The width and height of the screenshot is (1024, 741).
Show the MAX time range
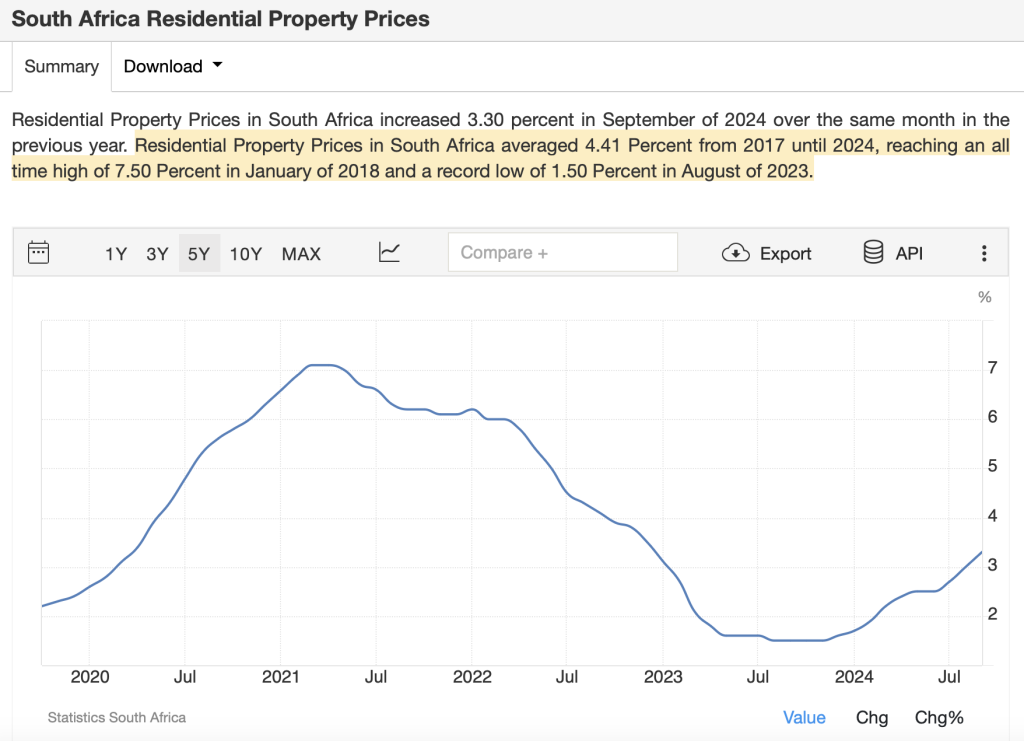301,254
